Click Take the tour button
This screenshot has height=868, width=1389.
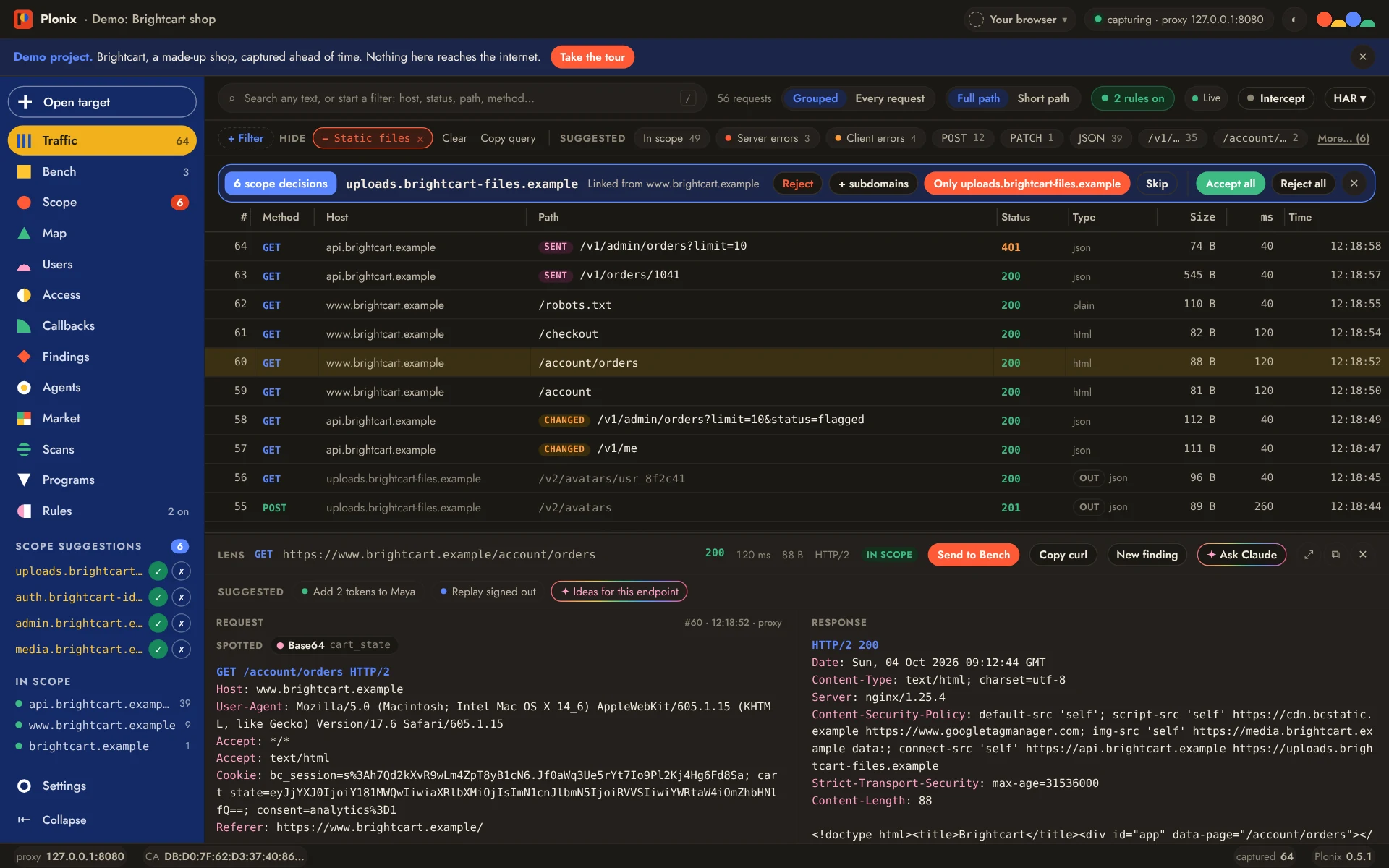[592, 57]
